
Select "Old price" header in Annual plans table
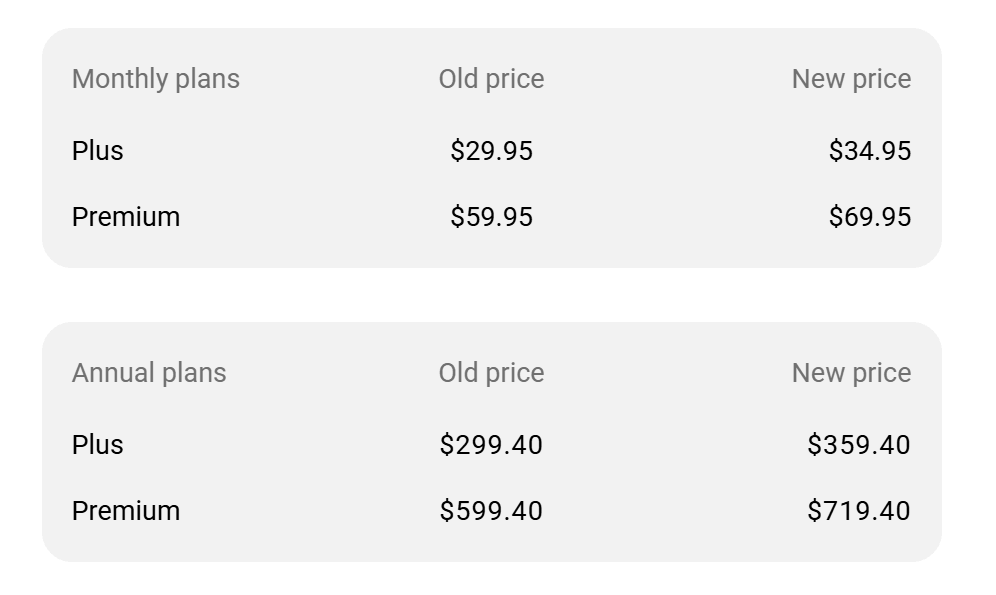(x=491, y=373)
